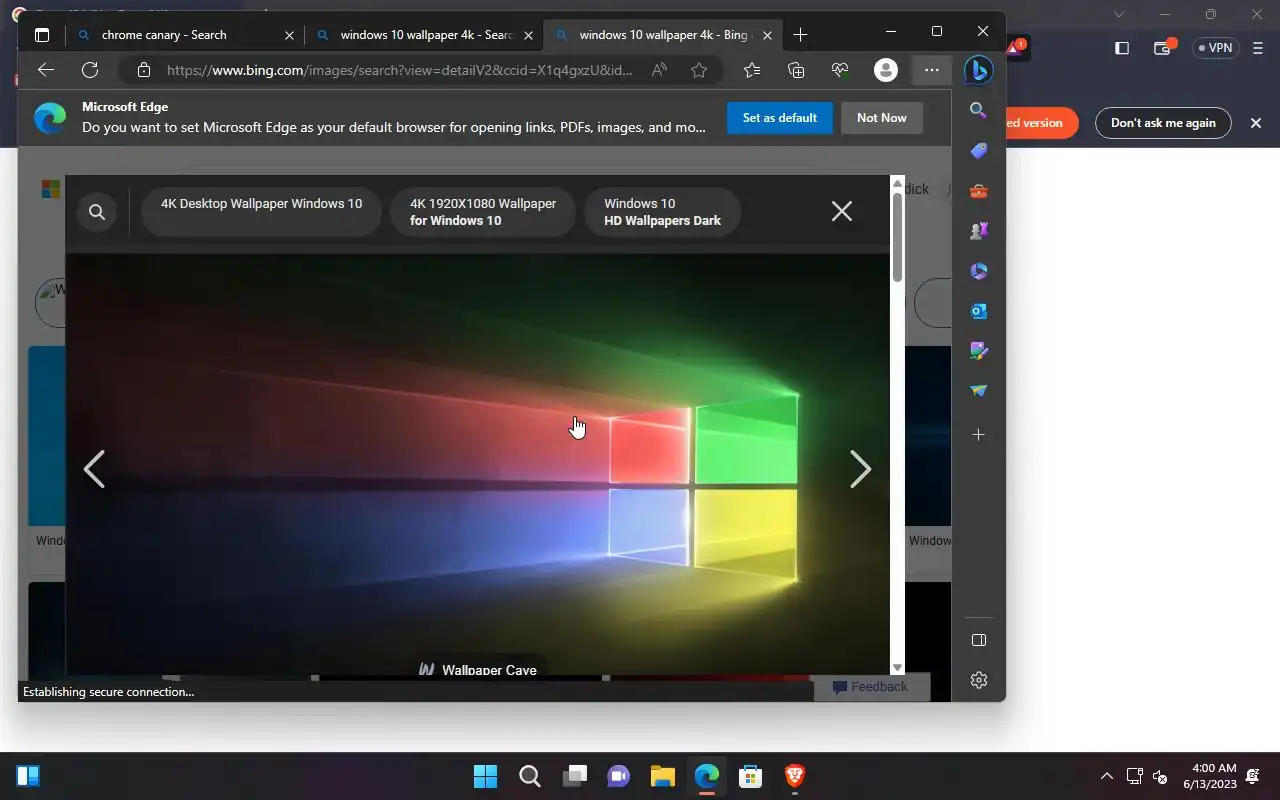Open Search in the Edge sidebar
Viewport: 1280px width, 800px height.
tap(978, 110)
